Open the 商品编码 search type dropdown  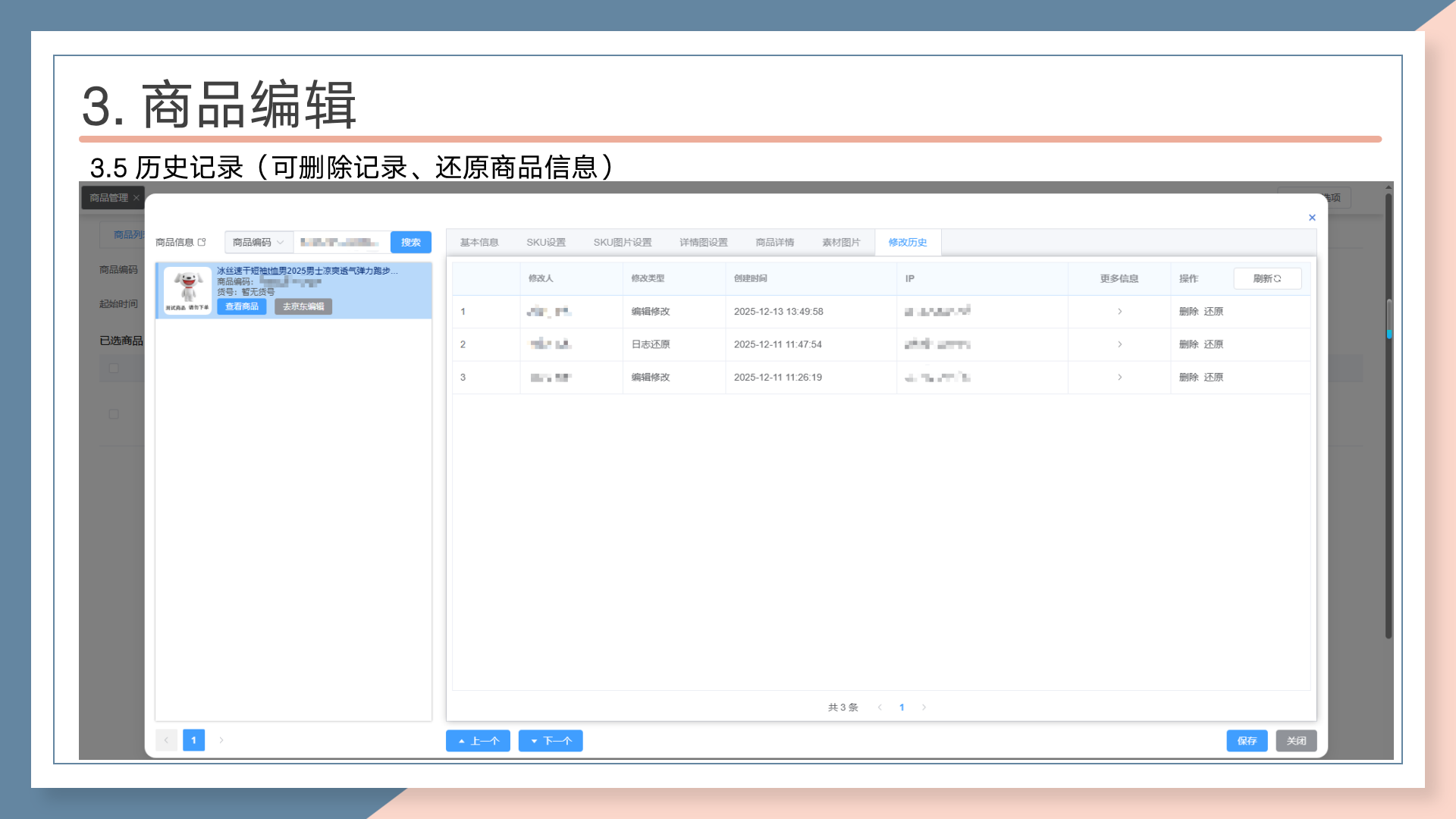tap(259, 243)
